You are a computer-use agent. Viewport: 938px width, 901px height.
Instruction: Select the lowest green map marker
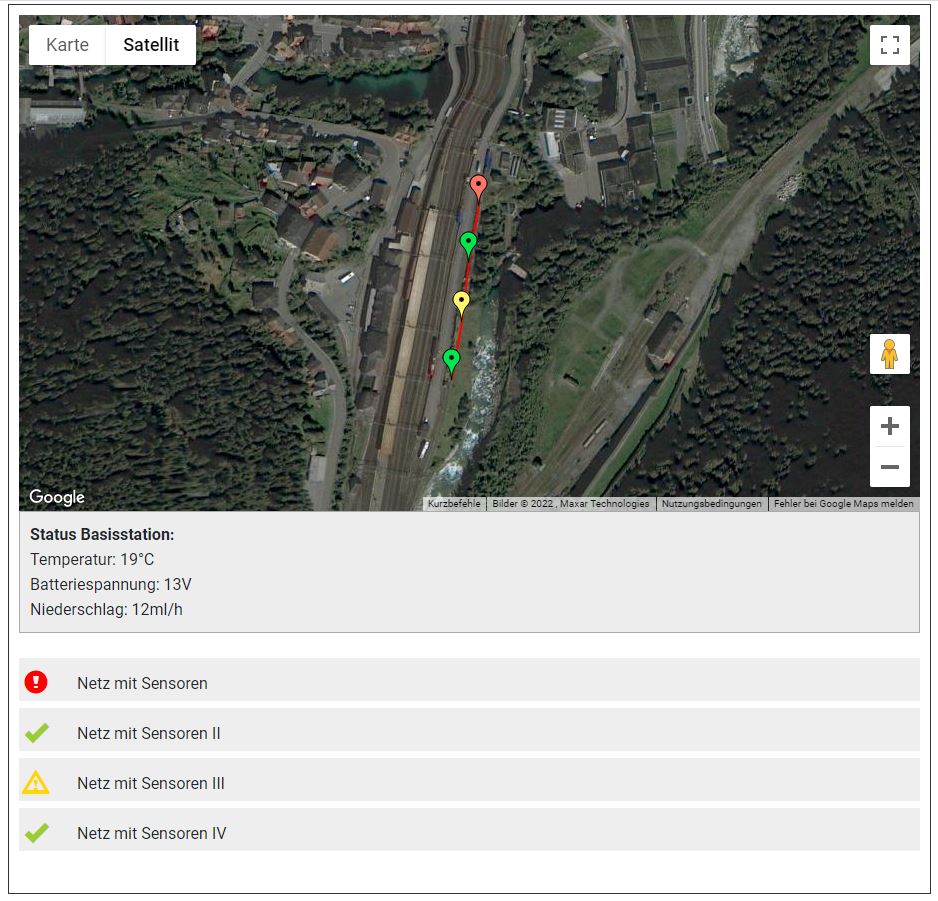[x=451, y=358]
